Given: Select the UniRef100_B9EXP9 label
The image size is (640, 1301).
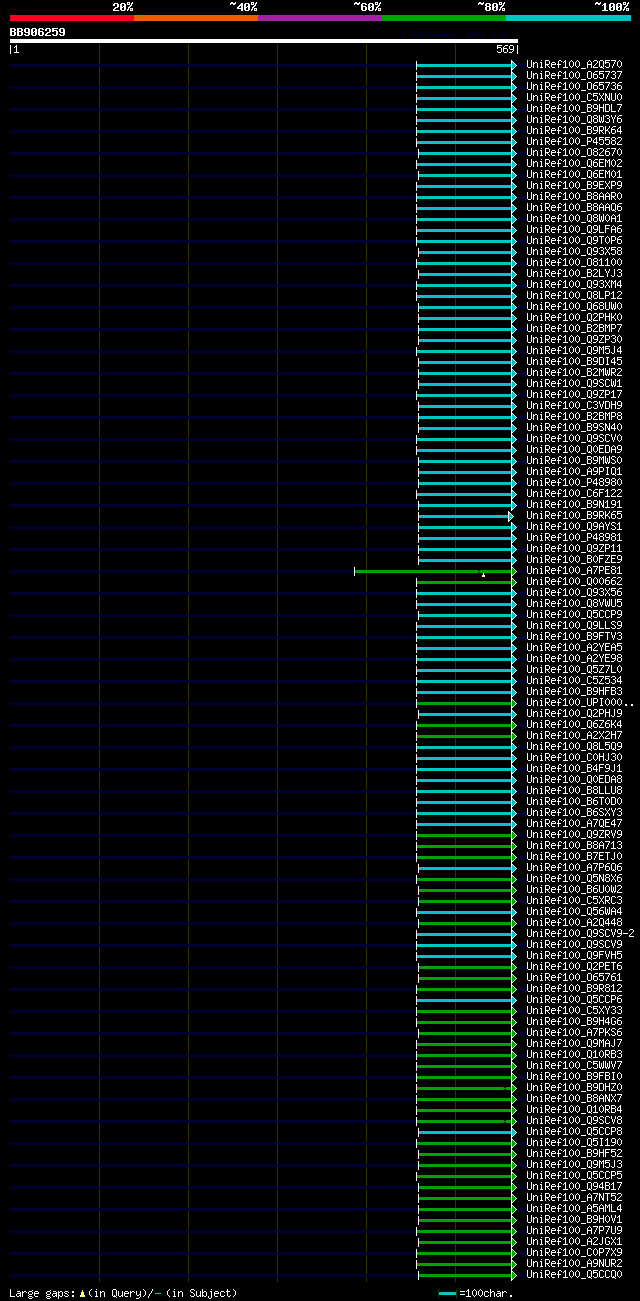Looking at the screenshot, I should [x=574, y=185].
